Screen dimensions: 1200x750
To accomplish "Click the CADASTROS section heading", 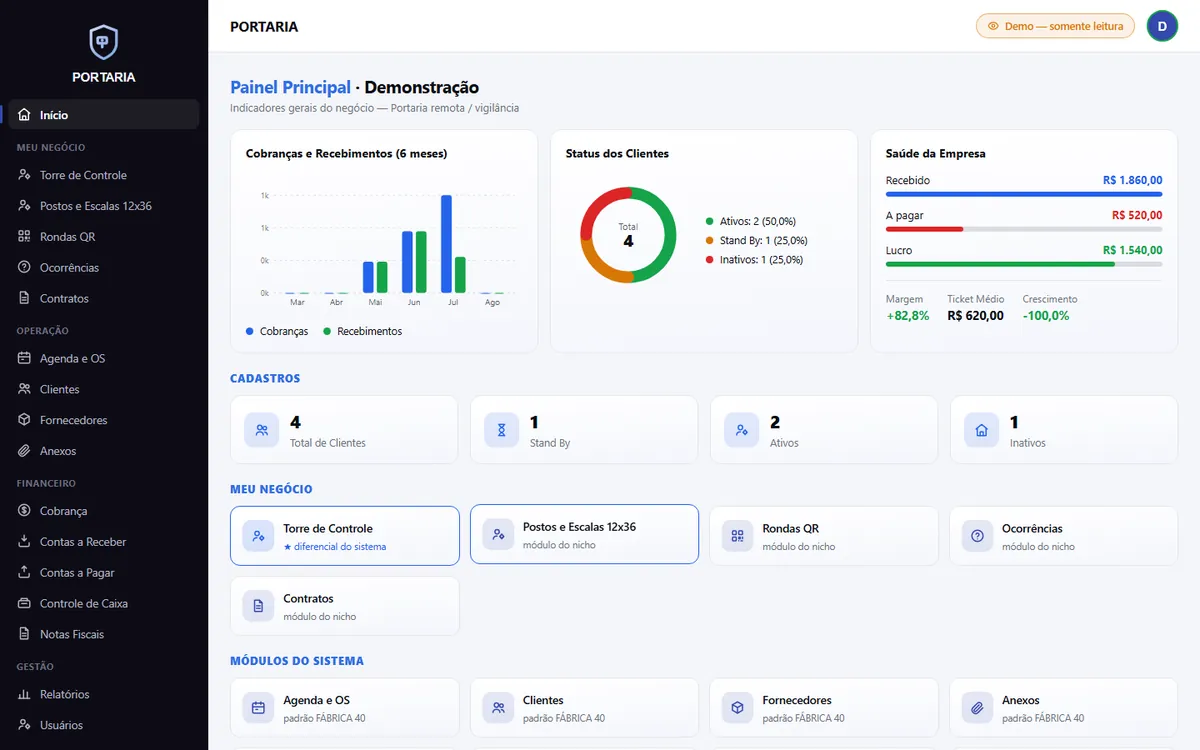I will tap(265, 379).
